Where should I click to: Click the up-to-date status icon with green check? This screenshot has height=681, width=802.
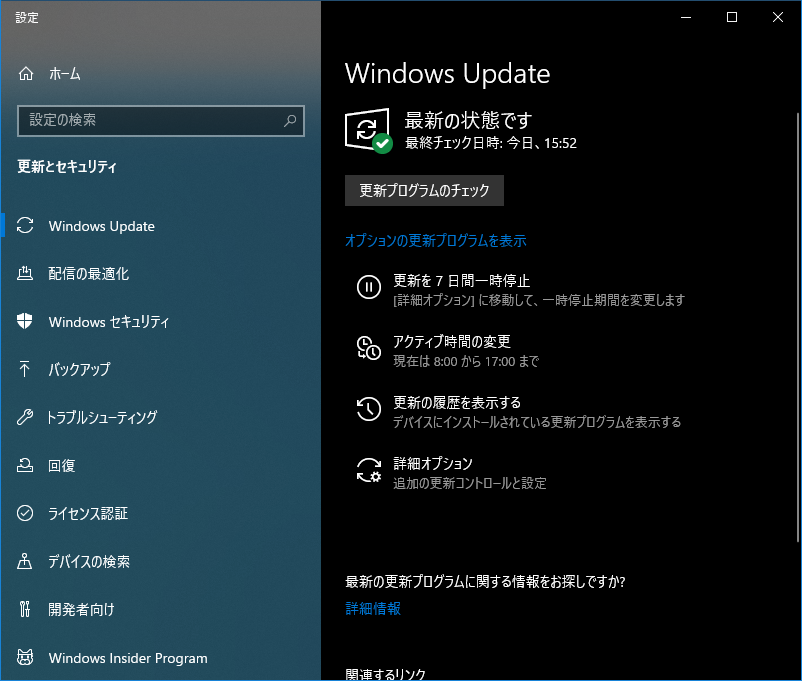(369, 130)
